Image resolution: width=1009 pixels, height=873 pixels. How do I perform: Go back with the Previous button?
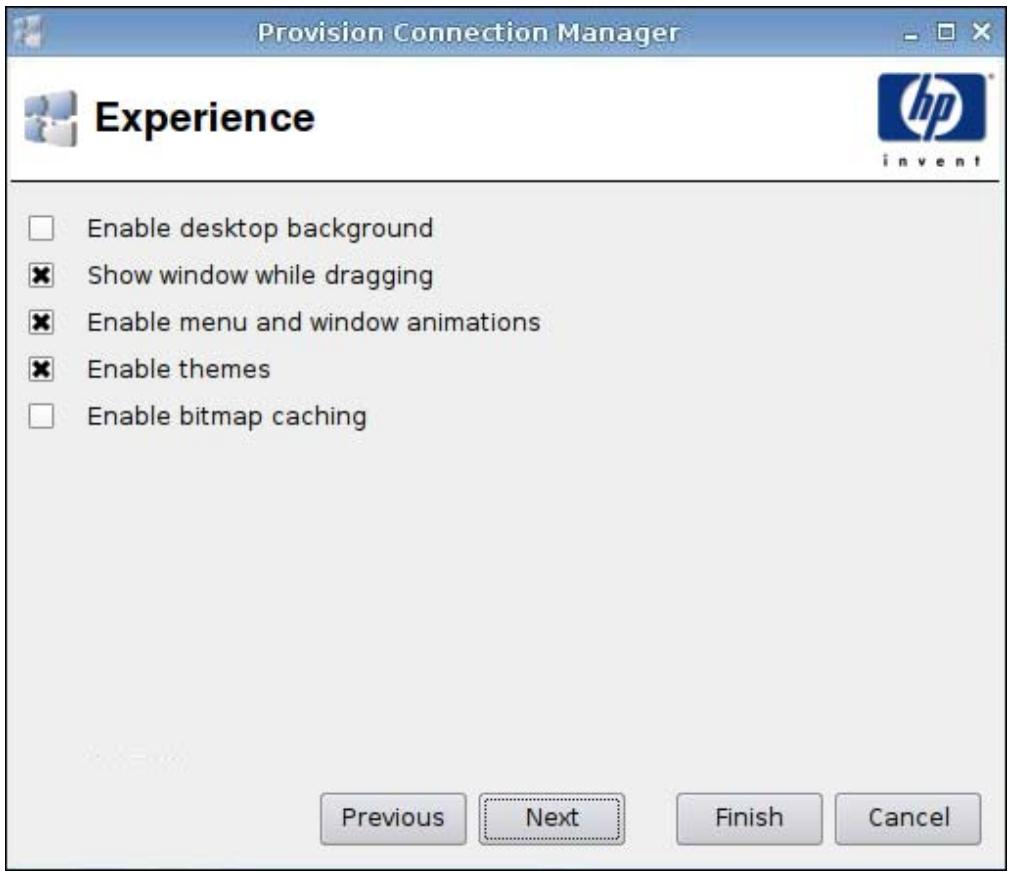tap(393, 818)
